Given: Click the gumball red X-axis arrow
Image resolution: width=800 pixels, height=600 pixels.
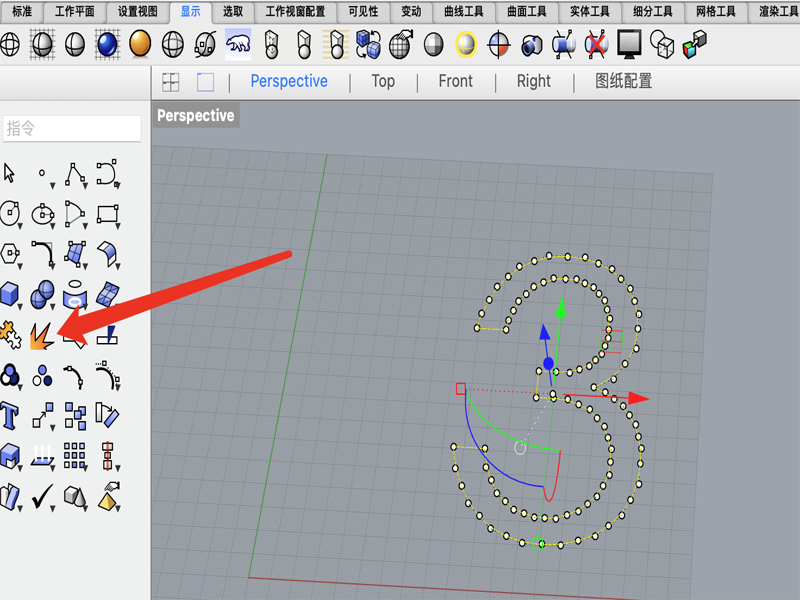Looking at the screenshot, I should [x=638, y=398].
